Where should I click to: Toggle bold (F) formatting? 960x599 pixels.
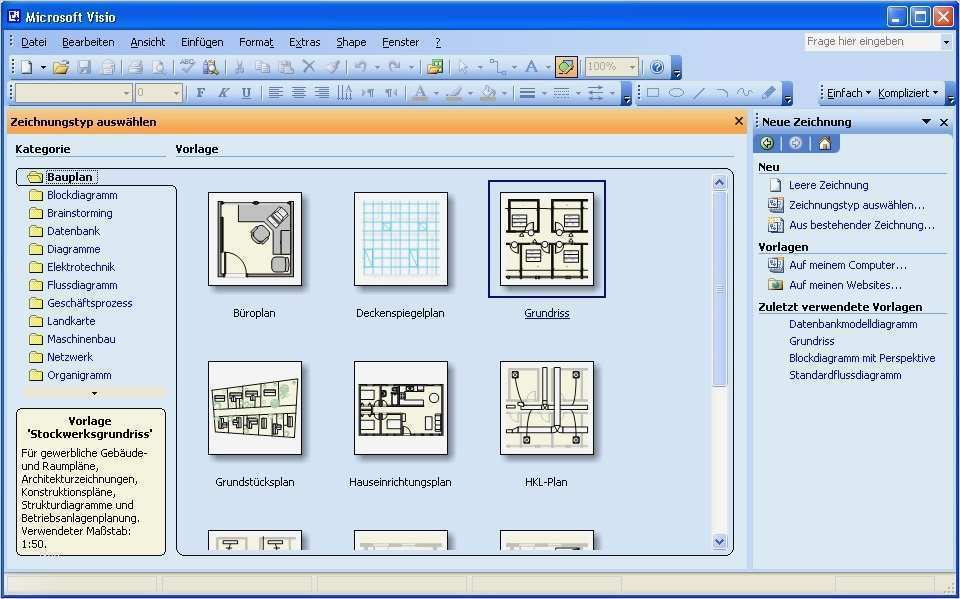[200, 93]
